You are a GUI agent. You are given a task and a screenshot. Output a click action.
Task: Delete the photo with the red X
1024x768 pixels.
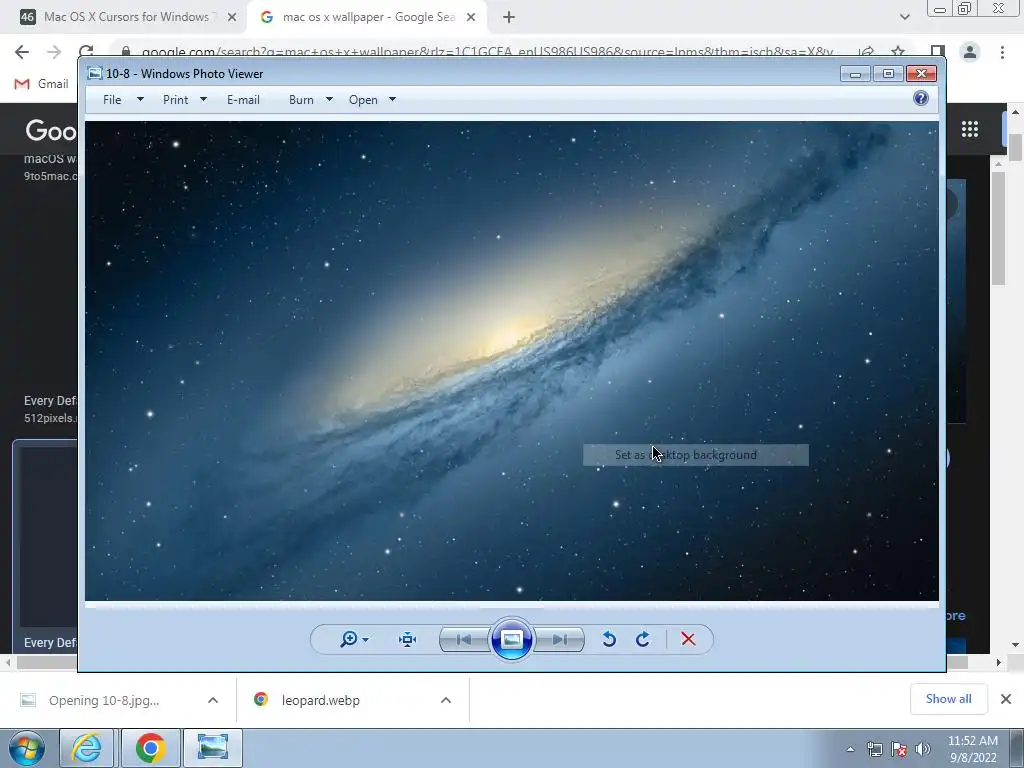pyautogui.click(x=688, y=639)
